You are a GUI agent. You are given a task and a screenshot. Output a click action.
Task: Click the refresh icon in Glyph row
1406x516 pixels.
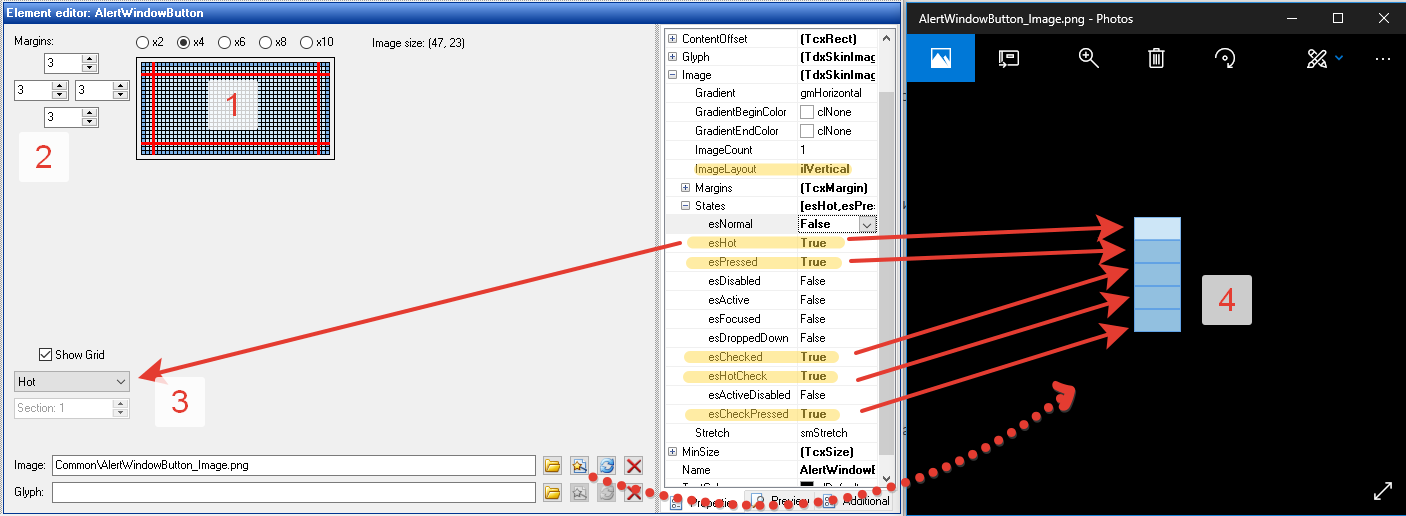tap(606, 492)
